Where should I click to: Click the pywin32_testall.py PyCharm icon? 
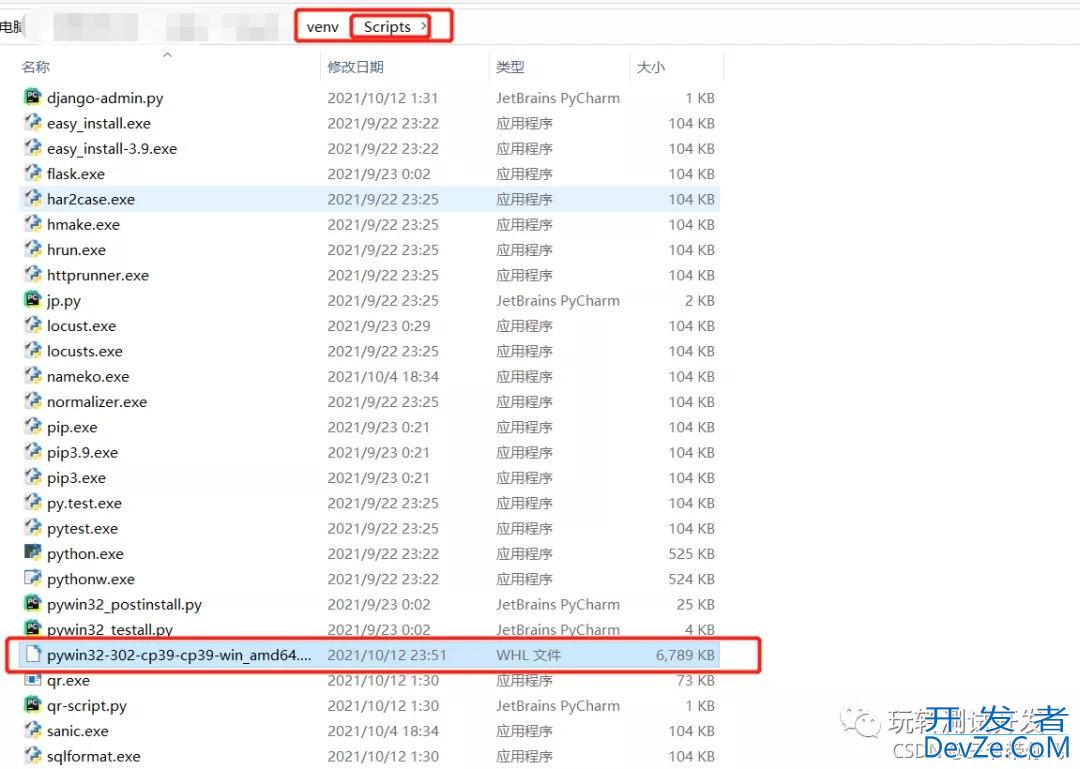[32, 628]
